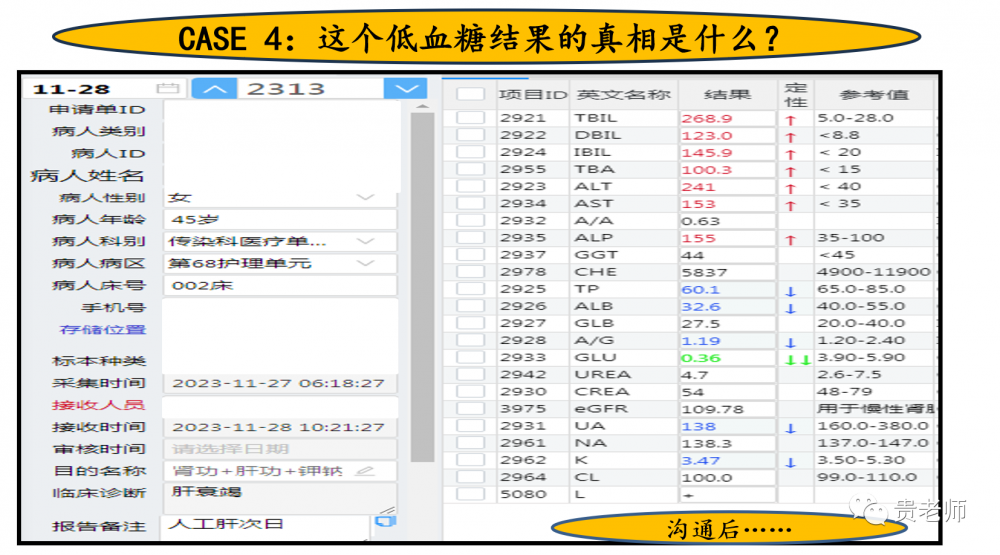The image size is (1000, 555).
Task: Expand the 病人病区 ward dropdown
Action: (365, 264)
